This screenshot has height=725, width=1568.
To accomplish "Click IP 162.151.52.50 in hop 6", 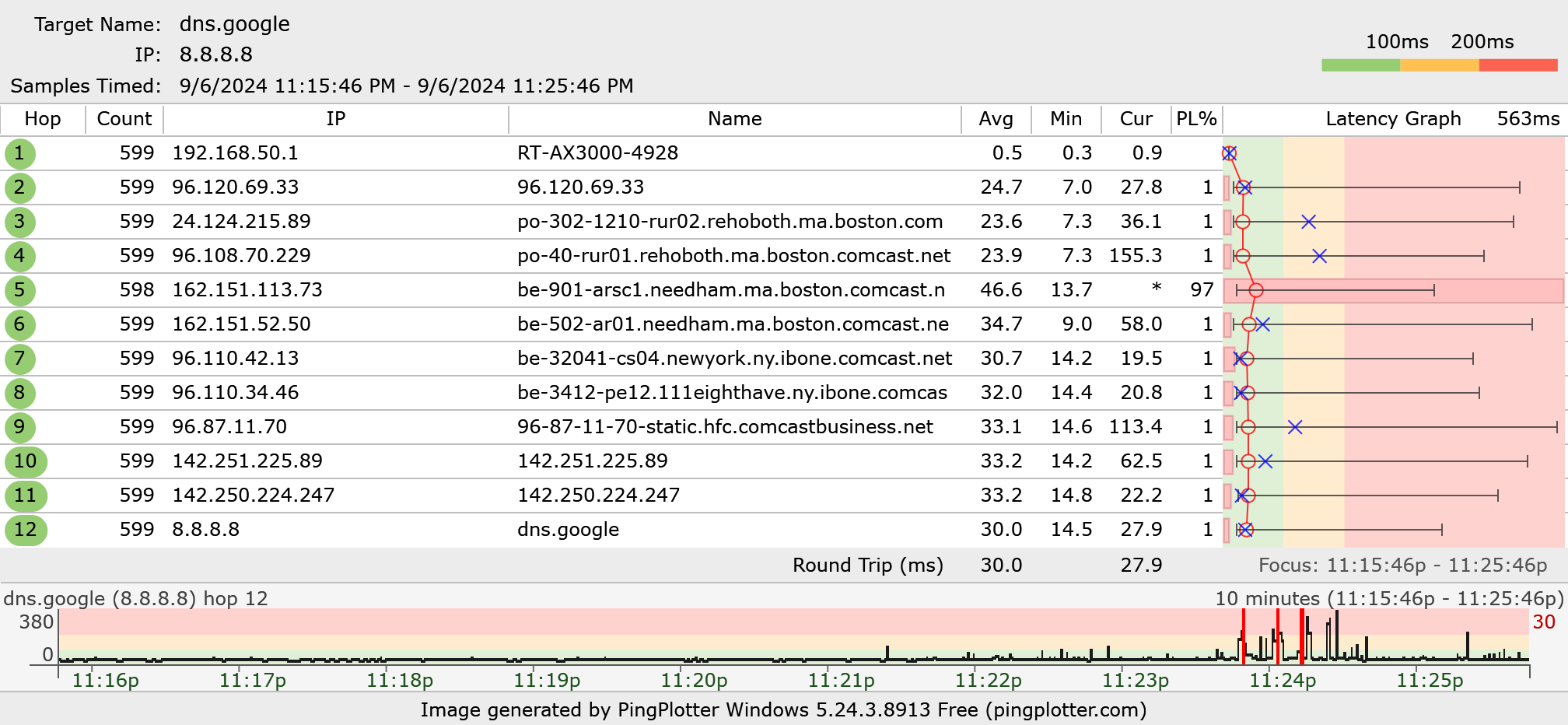I will coord(241,324).
